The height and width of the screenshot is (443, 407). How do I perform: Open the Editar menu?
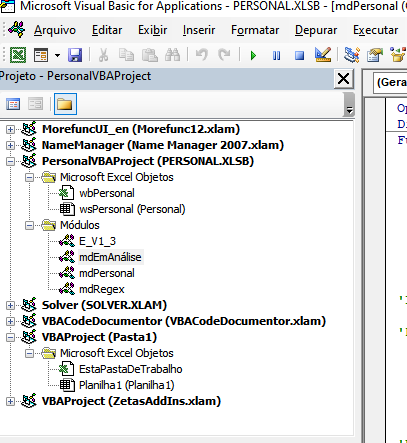point(107,30)
